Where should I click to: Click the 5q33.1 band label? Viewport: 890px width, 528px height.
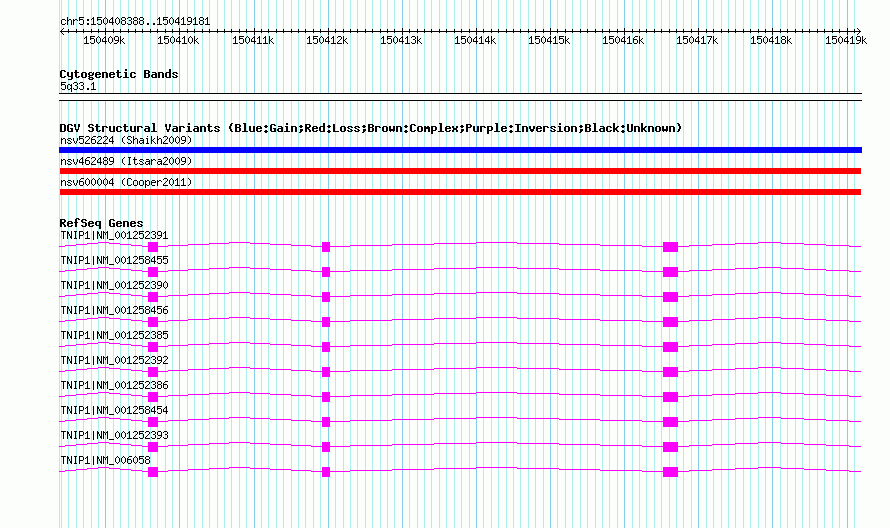[x=78, y=86]
